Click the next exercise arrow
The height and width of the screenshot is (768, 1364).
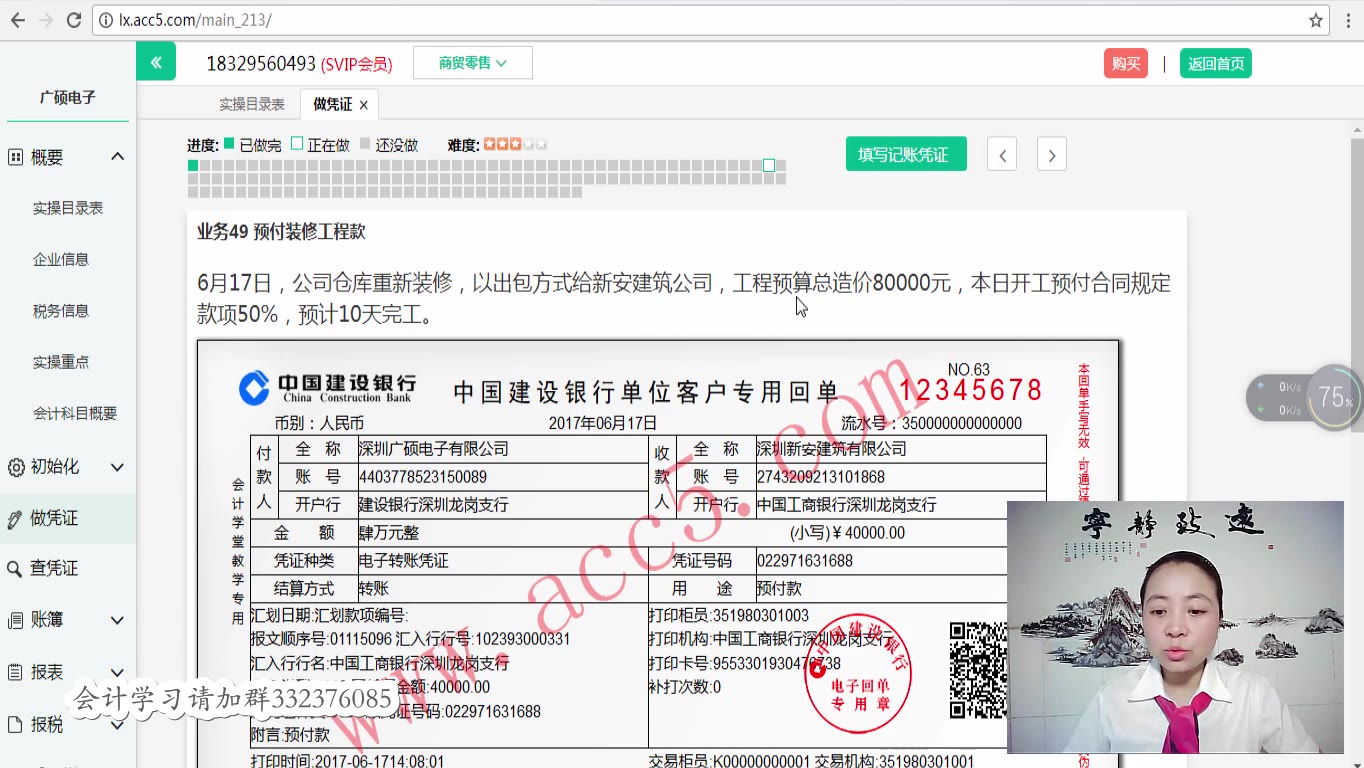(x=1051, y=154)
